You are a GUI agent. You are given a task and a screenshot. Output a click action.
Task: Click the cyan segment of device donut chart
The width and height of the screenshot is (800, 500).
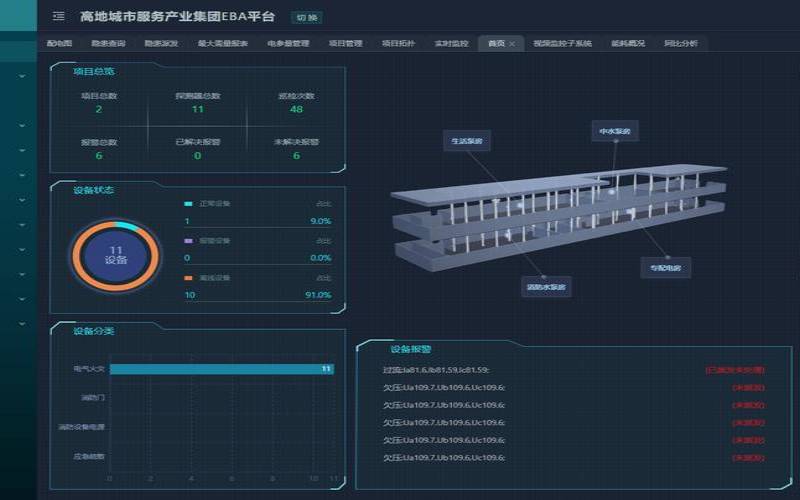[127, 226]
